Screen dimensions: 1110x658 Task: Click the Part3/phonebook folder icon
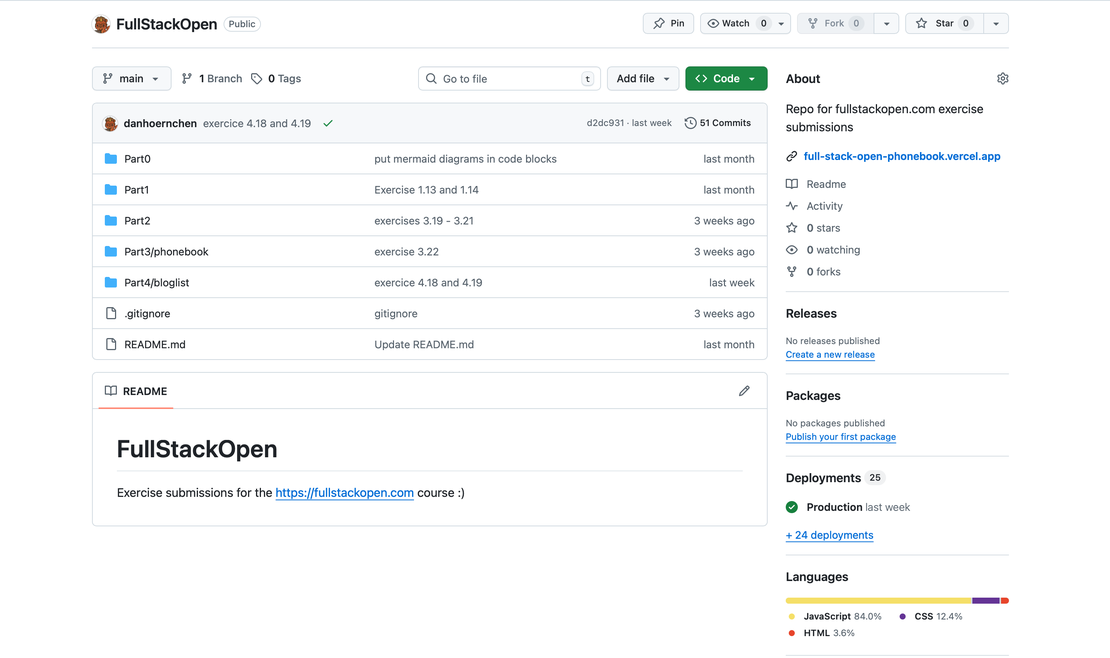click(110, 251)
